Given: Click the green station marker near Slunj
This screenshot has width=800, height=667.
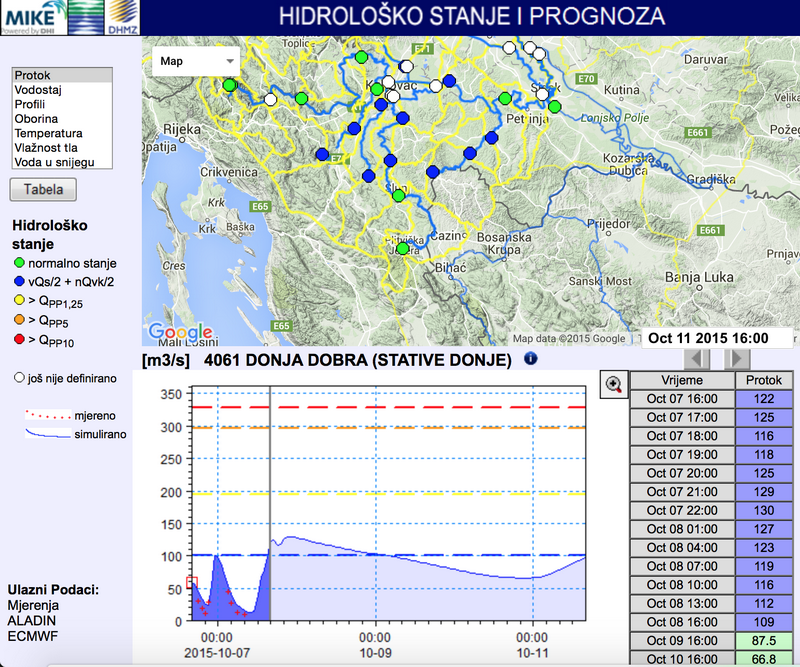Looking at the screenshot, I should click(398, 196).
